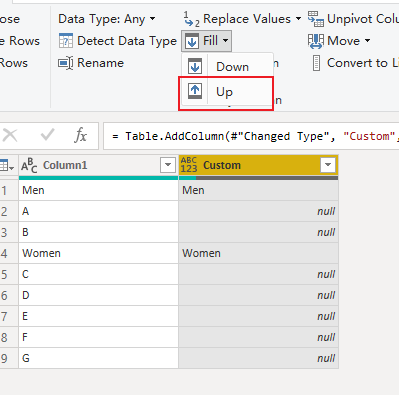Open the Replace Values dropdown arrow
This screenshot has height=395, width=399.
point(298,19)
